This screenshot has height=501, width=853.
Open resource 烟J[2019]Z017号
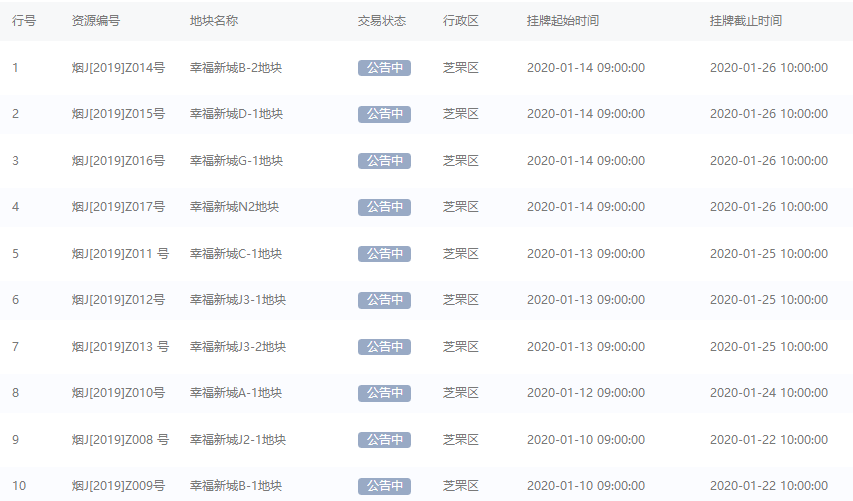[x=118, y=207]
